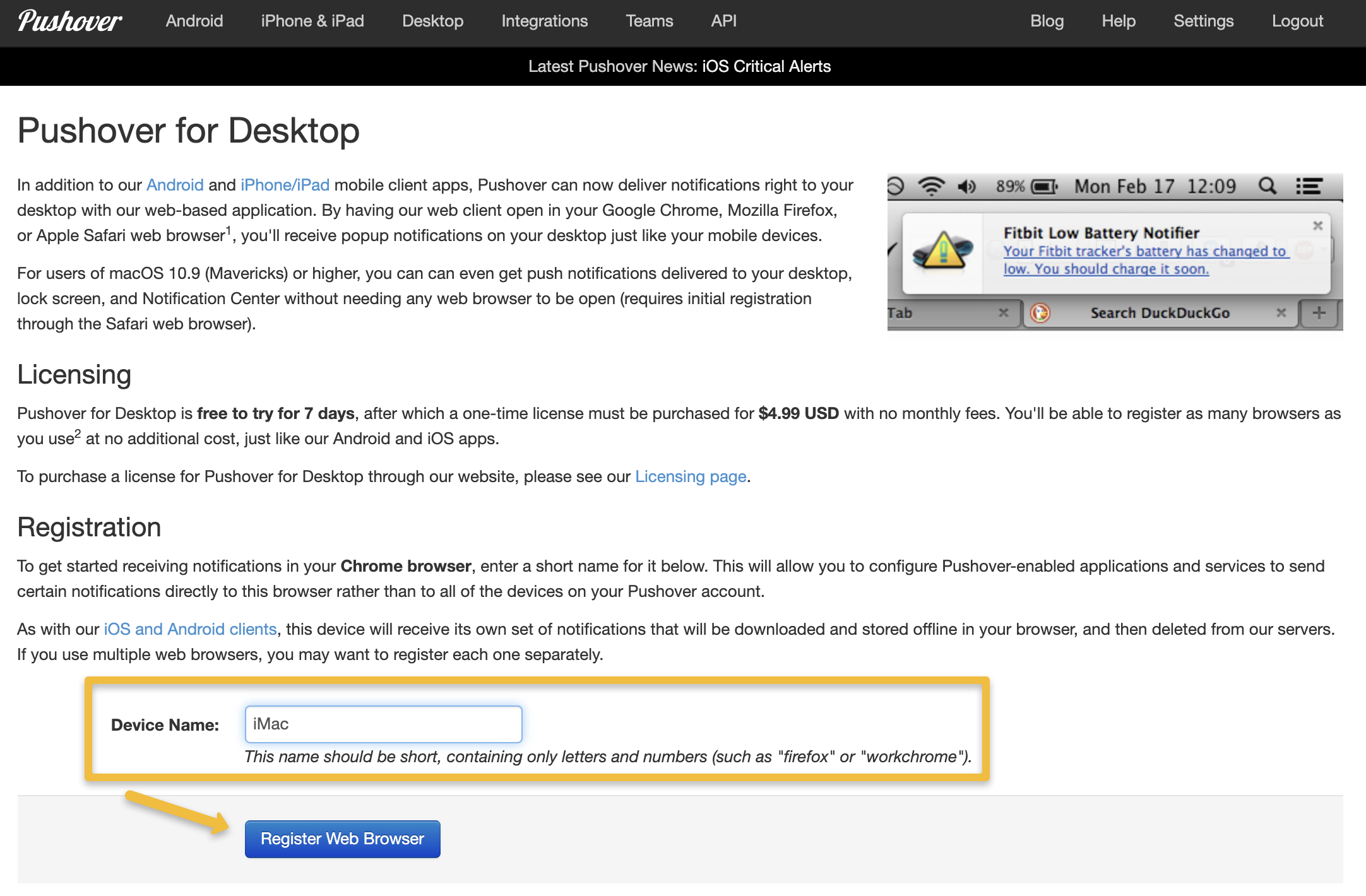Open the iPhone & iPad page

pos(312,21)
